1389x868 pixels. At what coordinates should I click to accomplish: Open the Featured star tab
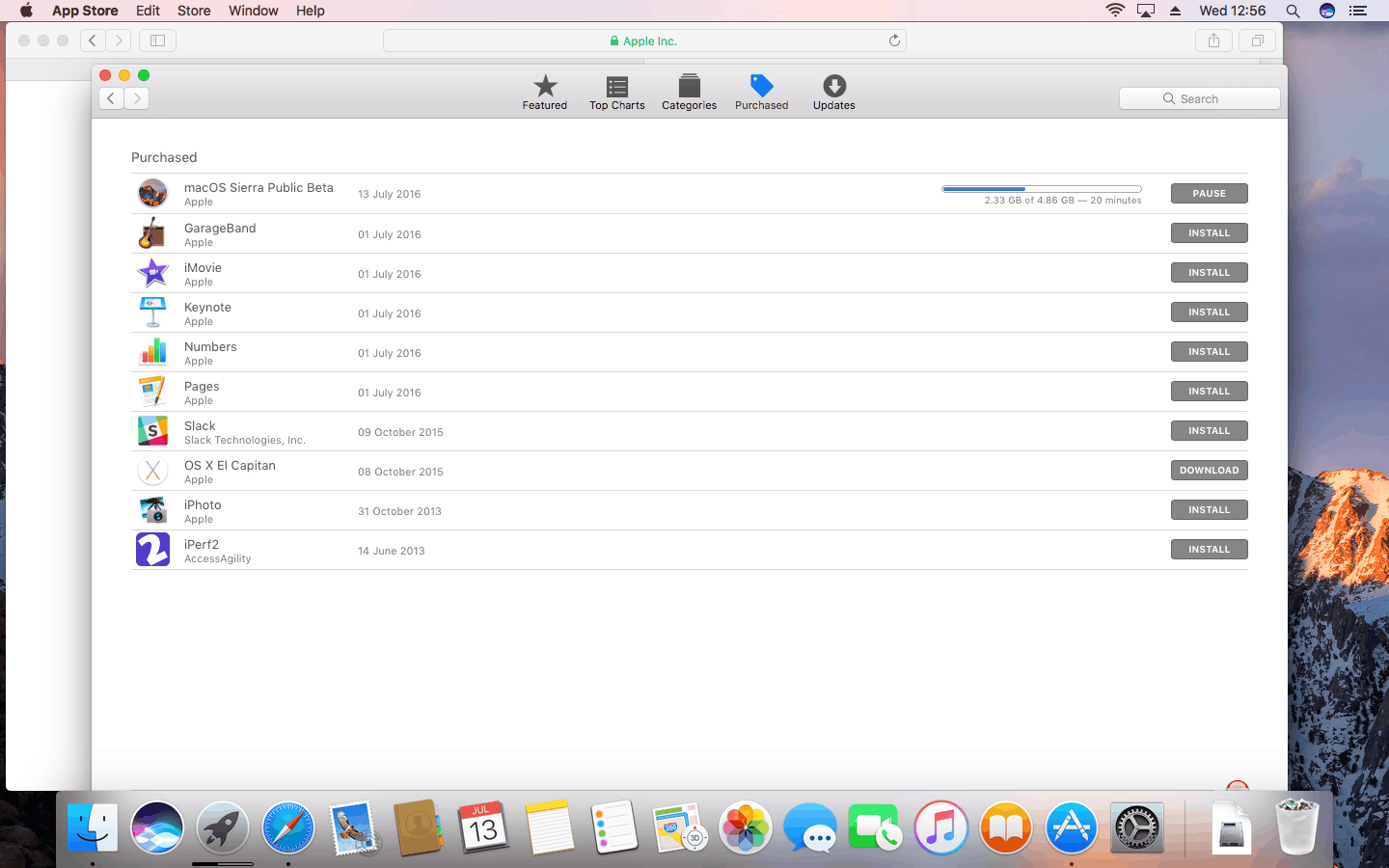click(x=545, y=93)
